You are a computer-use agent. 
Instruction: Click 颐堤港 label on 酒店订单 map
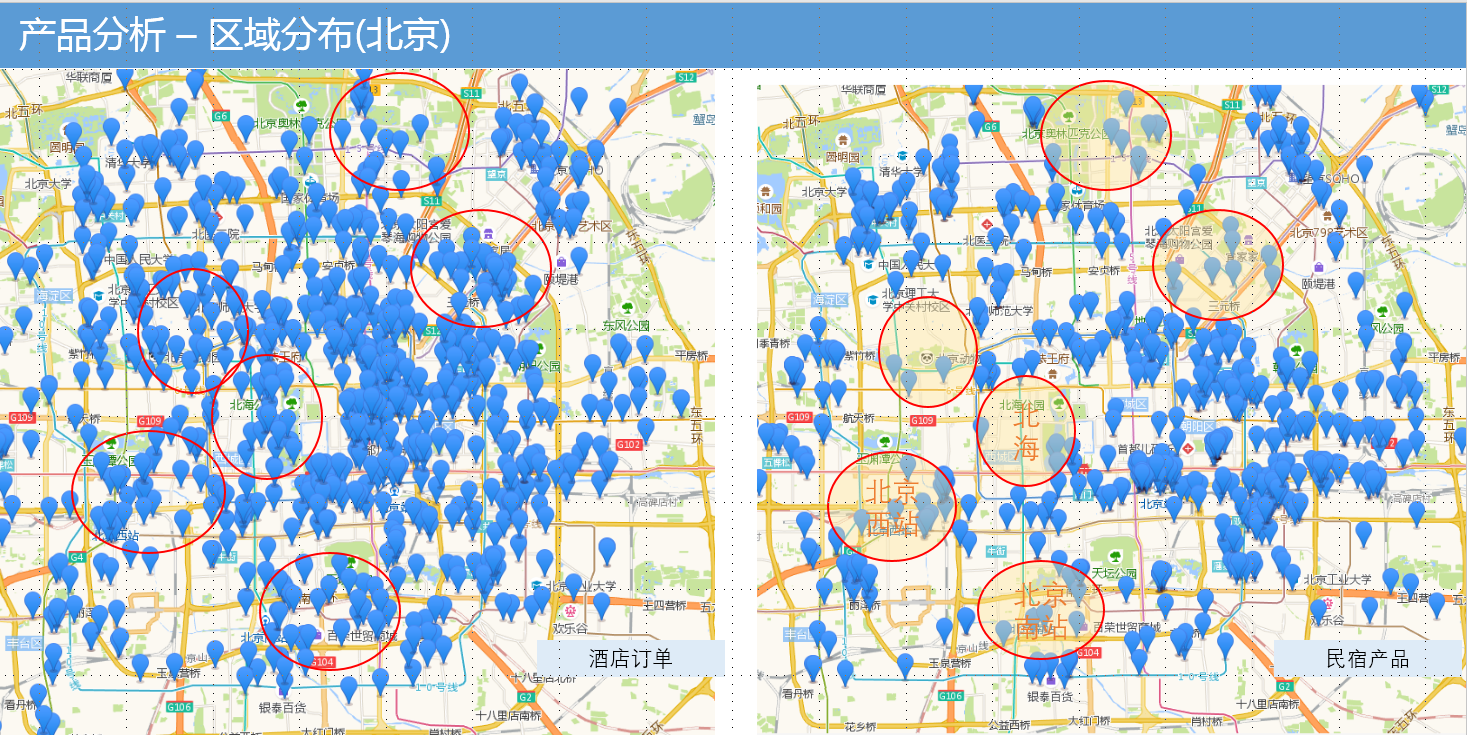point(562,280)
